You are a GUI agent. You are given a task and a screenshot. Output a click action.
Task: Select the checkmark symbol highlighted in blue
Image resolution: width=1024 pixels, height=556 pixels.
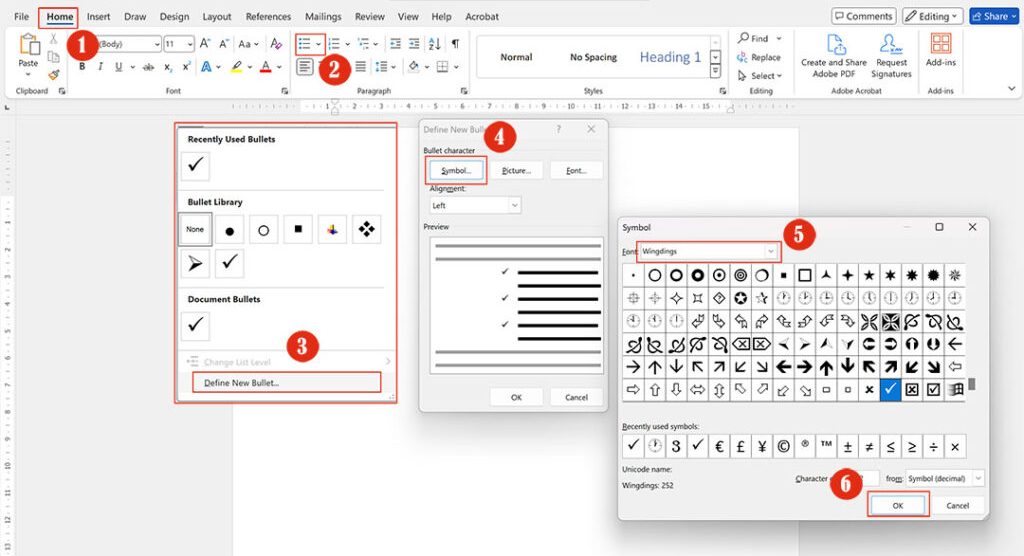point(890,389)
